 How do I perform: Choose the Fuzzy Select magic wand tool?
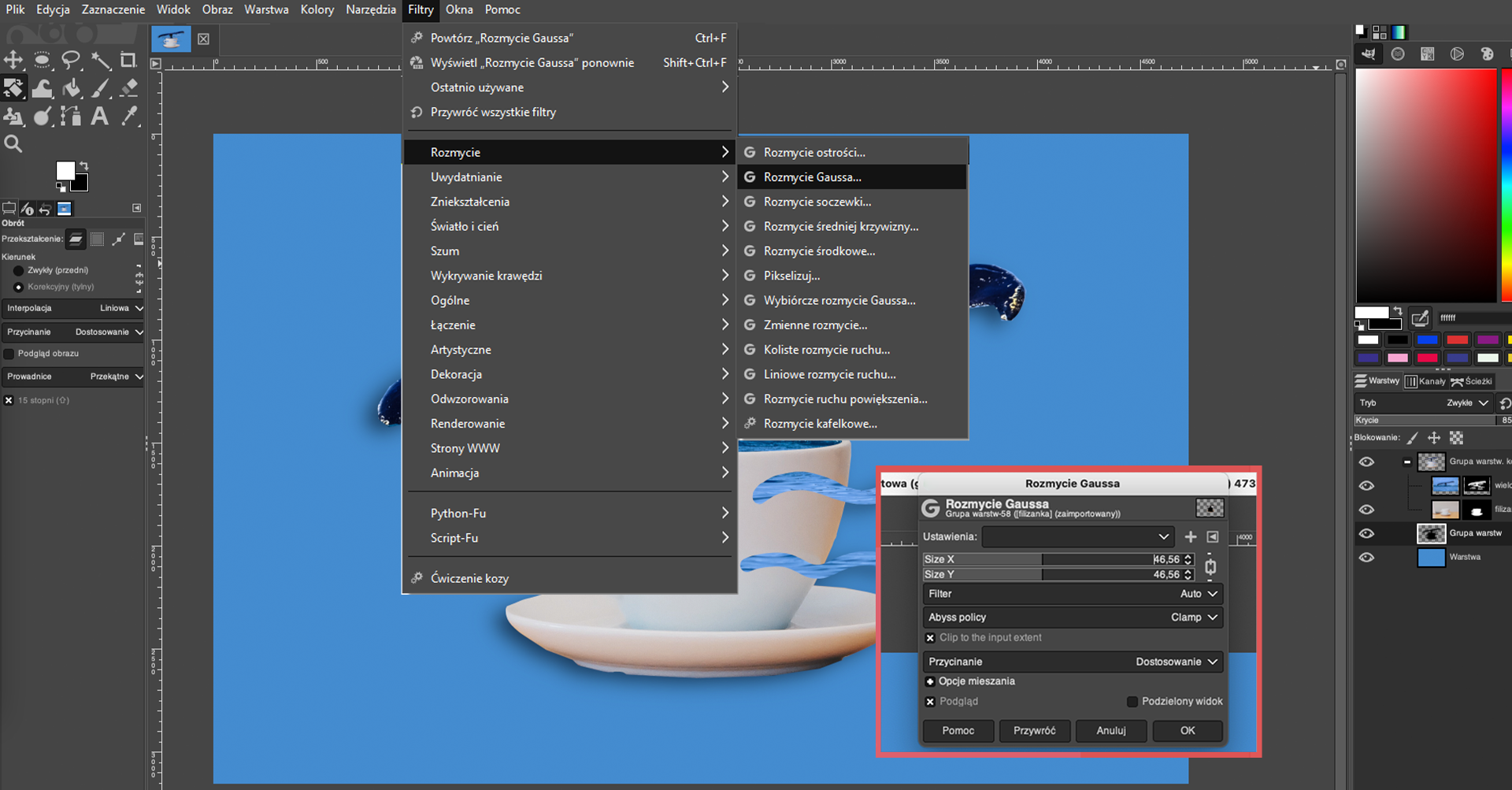click(100, 60)
